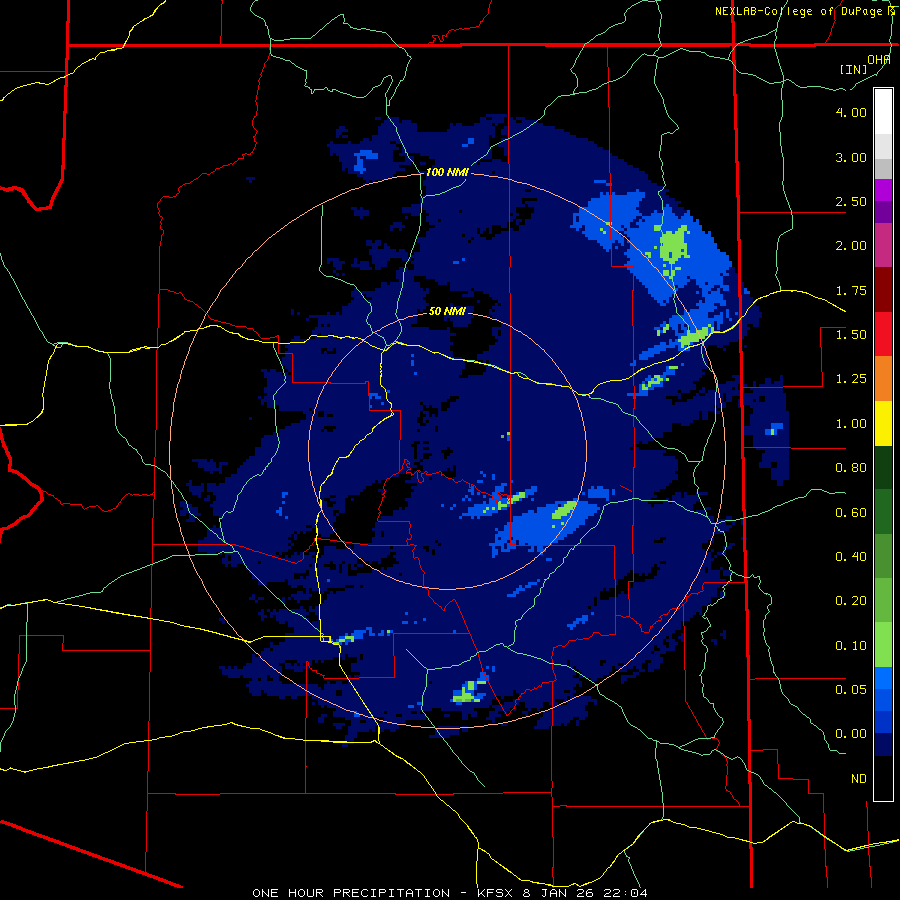Viewport: 900px width, 900px height.
Task: Click the 0.00 legend value
Action: click(x=851, y=734)
